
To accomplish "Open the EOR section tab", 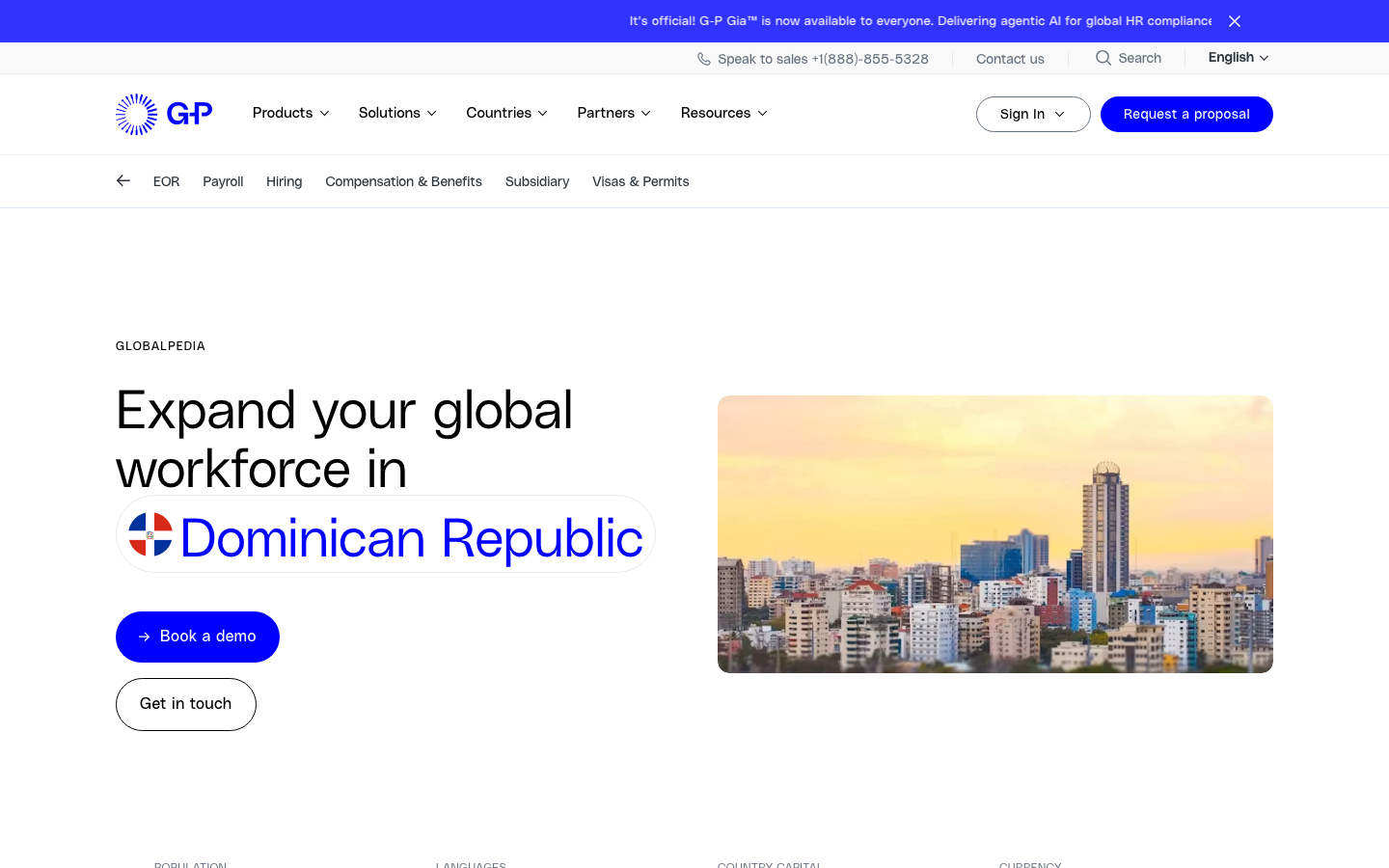I will 166,181.
